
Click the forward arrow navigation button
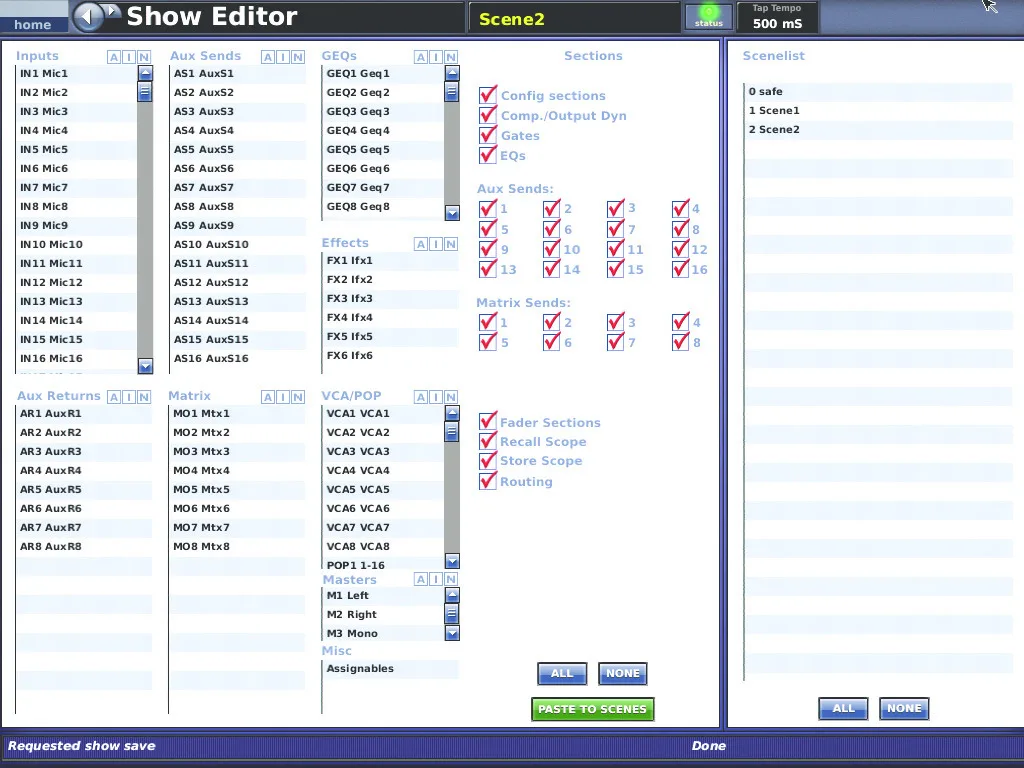tap(112, 11)
